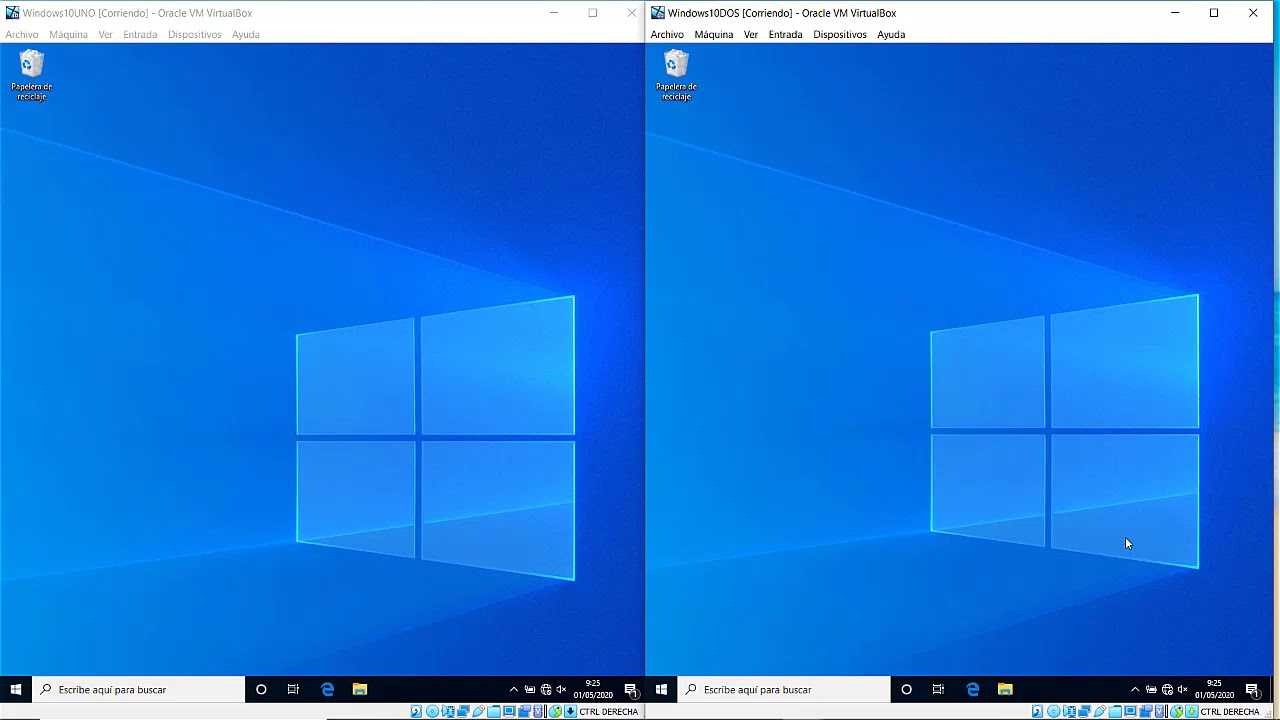Screen dimensions: 1280x720
Task: Open network status in Windows10DOS tray
Action: coord(1167,689)
